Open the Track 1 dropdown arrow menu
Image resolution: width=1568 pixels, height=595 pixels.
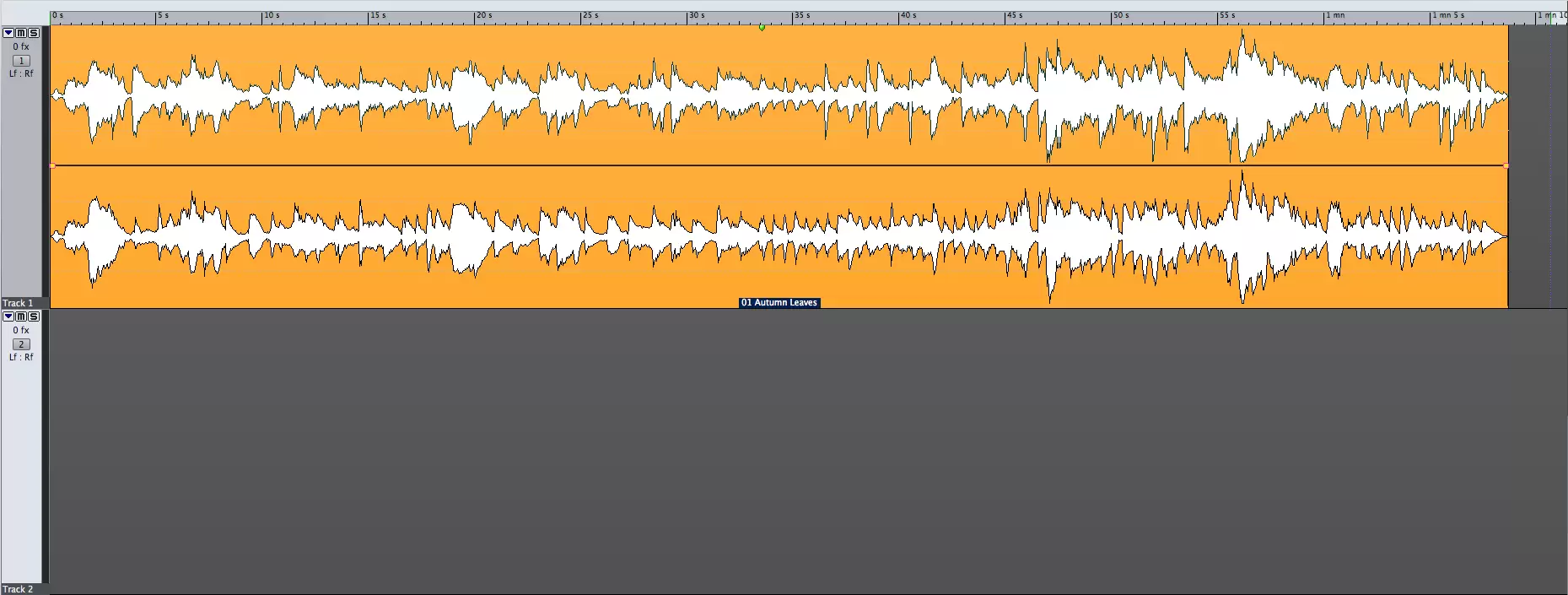point(8,33)
